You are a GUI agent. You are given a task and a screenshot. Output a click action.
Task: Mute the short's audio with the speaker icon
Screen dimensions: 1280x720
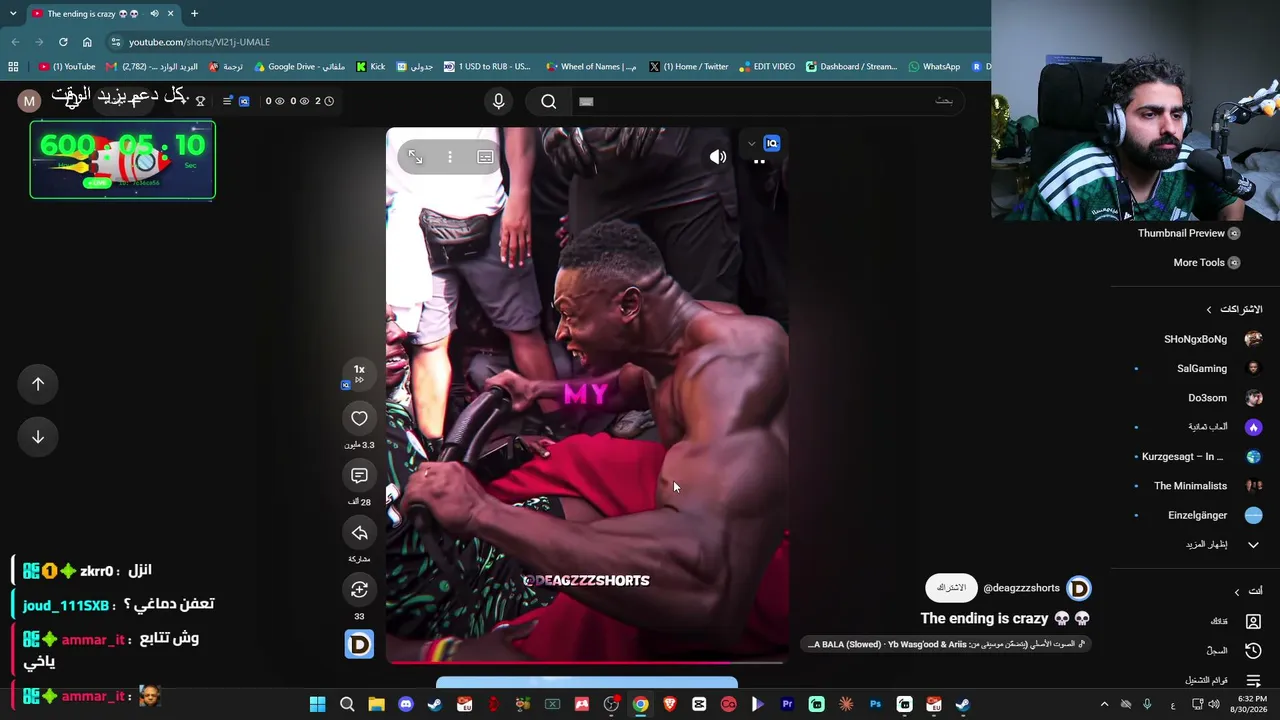click(718, 157)
